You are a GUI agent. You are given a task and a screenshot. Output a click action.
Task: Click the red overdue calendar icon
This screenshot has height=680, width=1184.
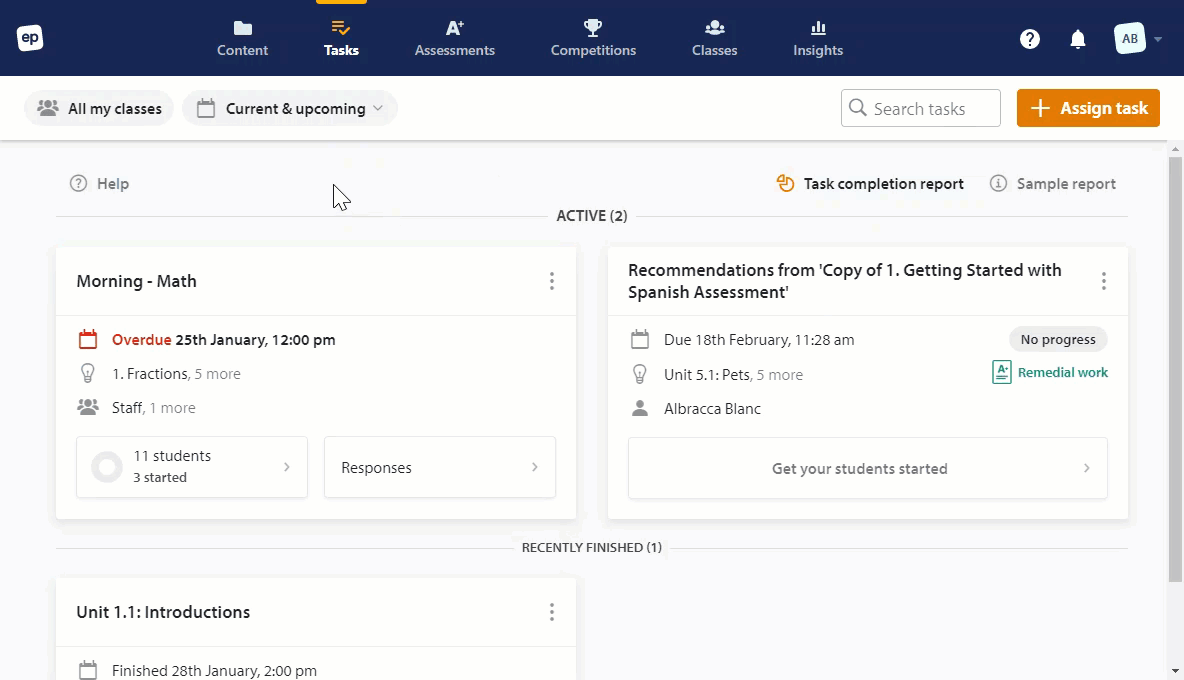coord(88,339)
